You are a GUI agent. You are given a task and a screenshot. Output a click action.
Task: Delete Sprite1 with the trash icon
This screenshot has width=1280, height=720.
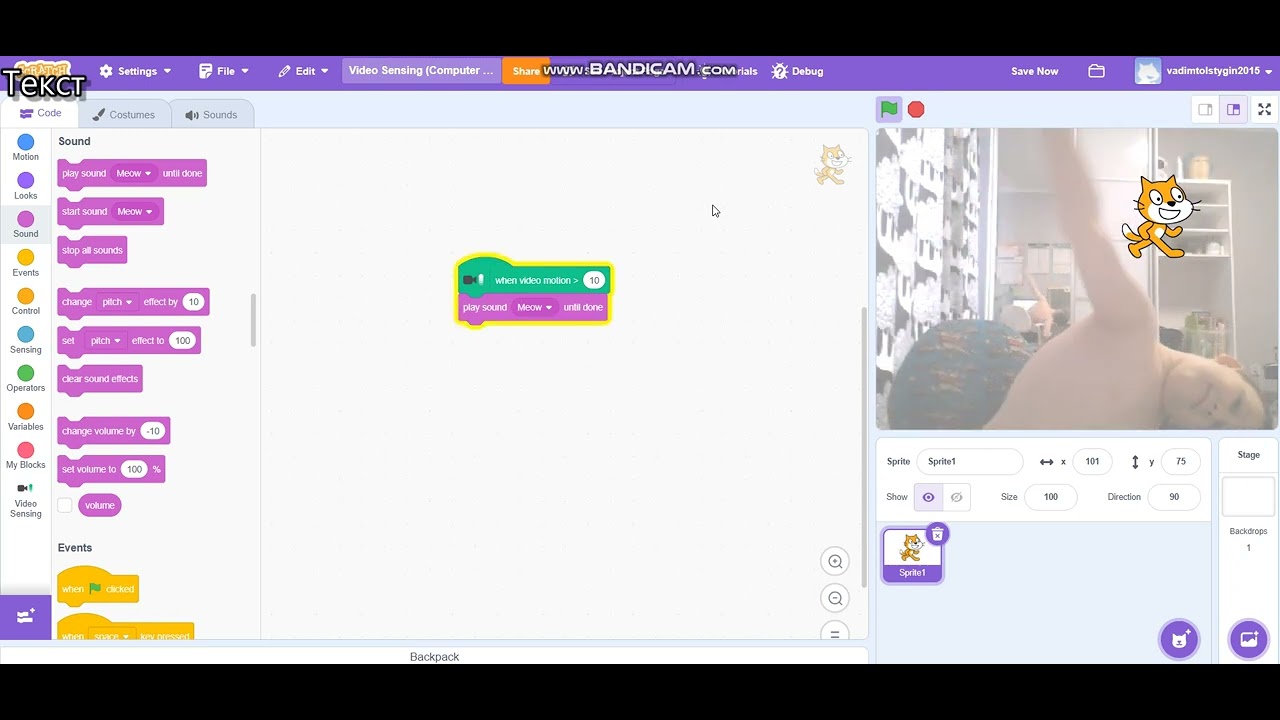click(x=937, y=534)
